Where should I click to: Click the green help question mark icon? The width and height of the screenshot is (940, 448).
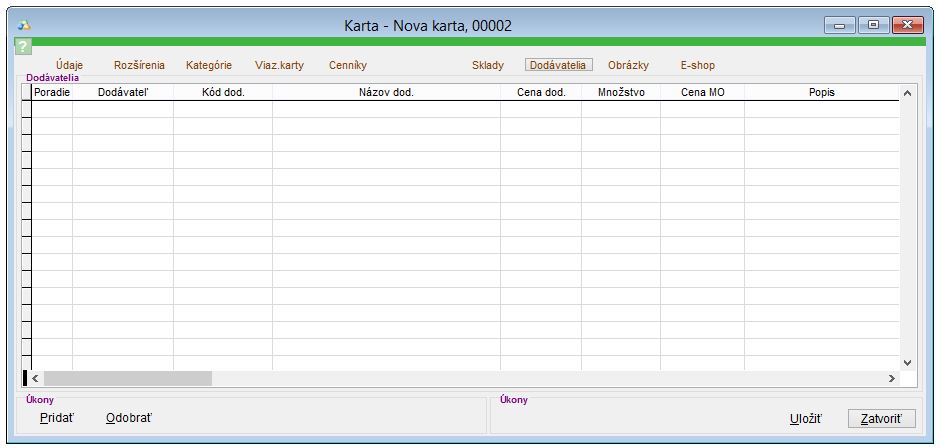click(23, 47)
